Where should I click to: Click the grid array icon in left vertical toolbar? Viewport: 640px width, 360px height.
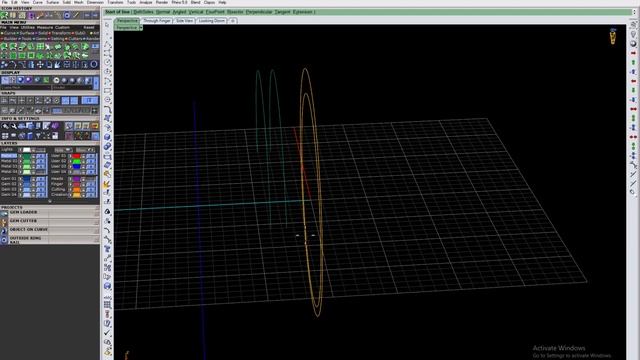click(107, 304)
